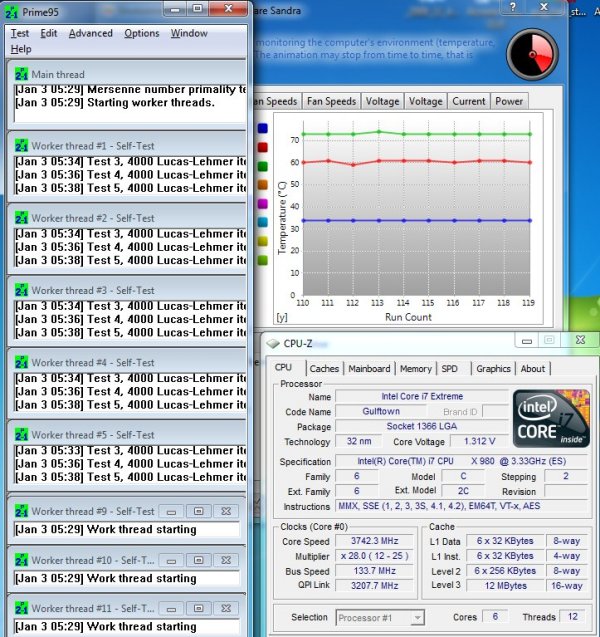Screen dimensions: 600x637
Task: Minimize the Worker thread #9 sub-window
Action: pos(171,511)
